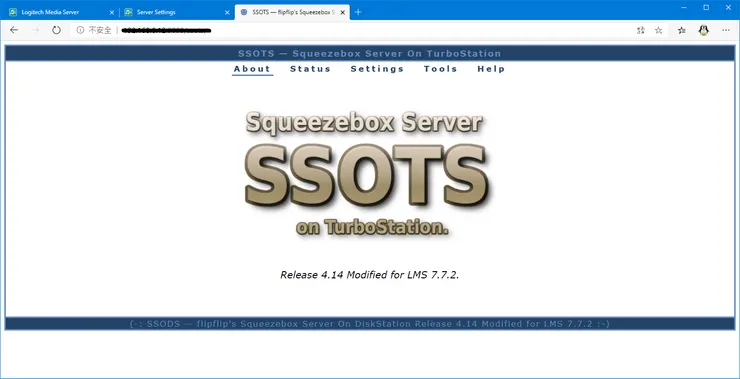Maximize the browser window
This screenshot has height=379, width=740.
706,8
